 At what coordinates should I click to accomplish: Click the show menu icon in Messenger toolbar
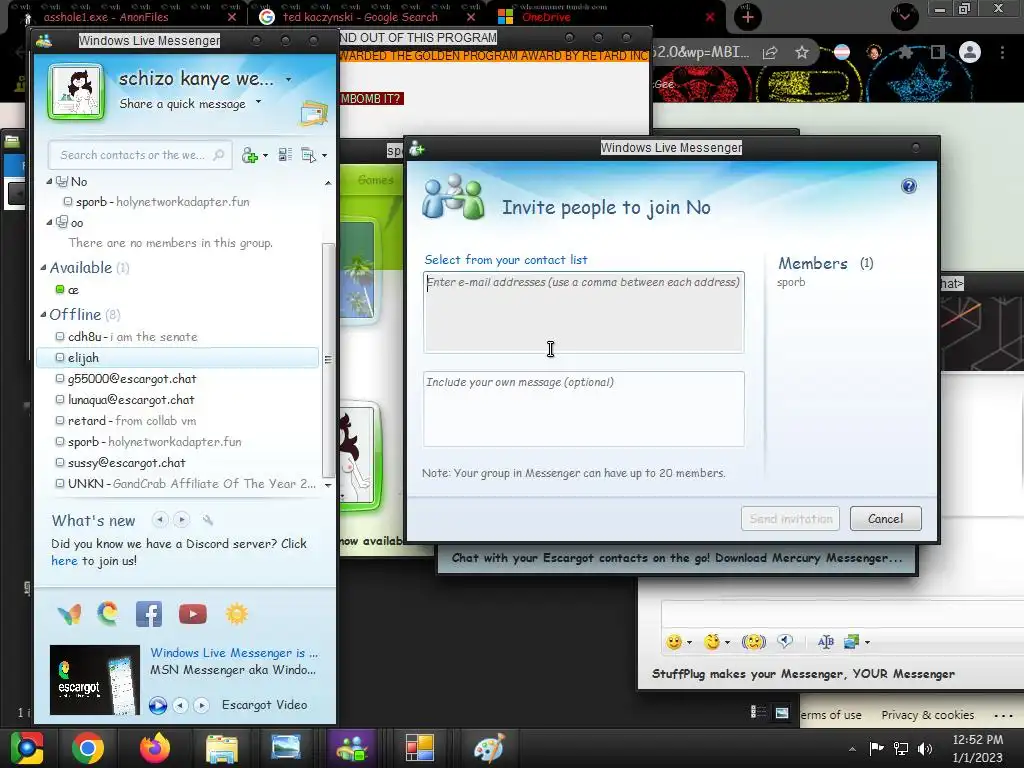[308, 155]
